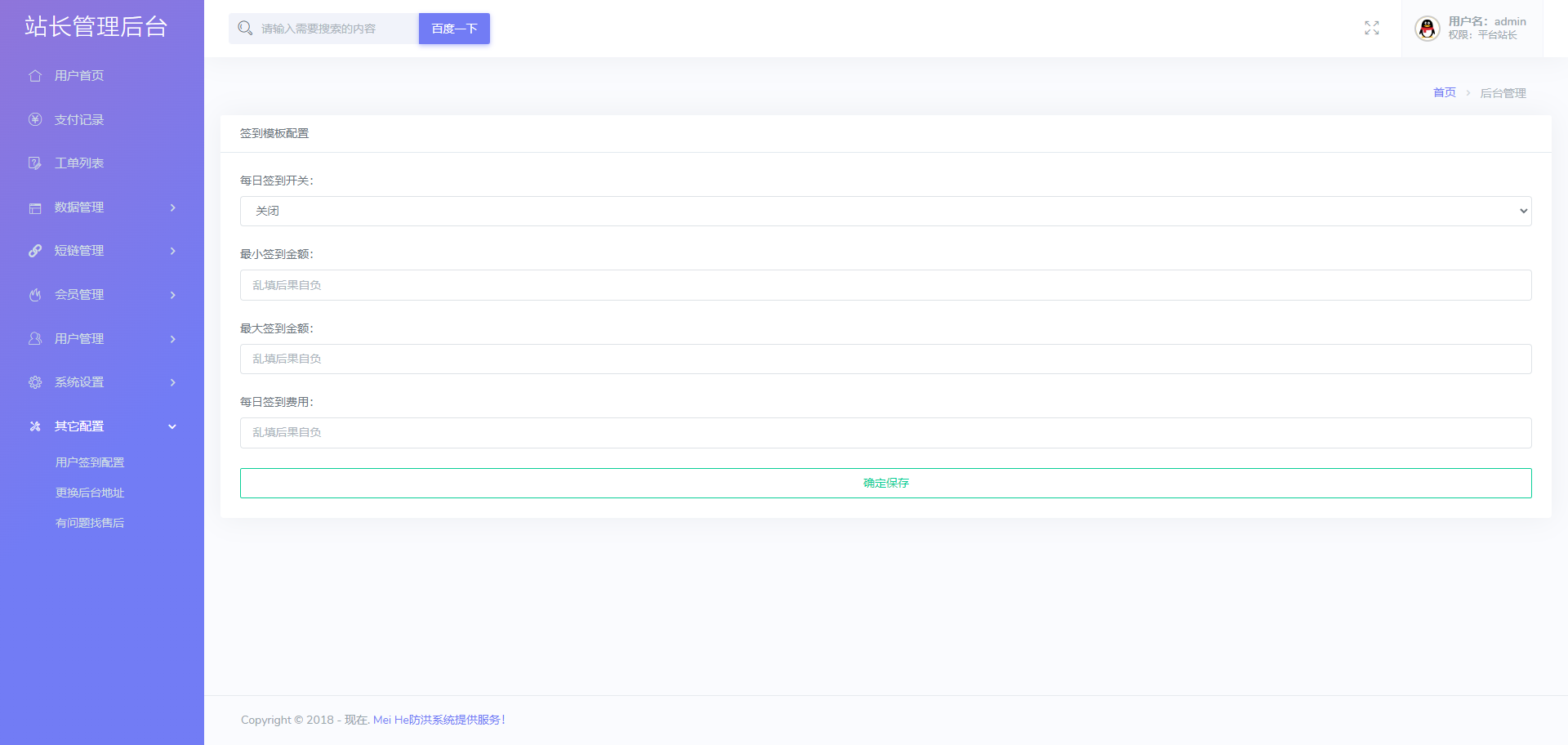Focus the 每日签到费用 input field
The height and width of the screenshot is (745, 1568).
[x=885, y=432]
